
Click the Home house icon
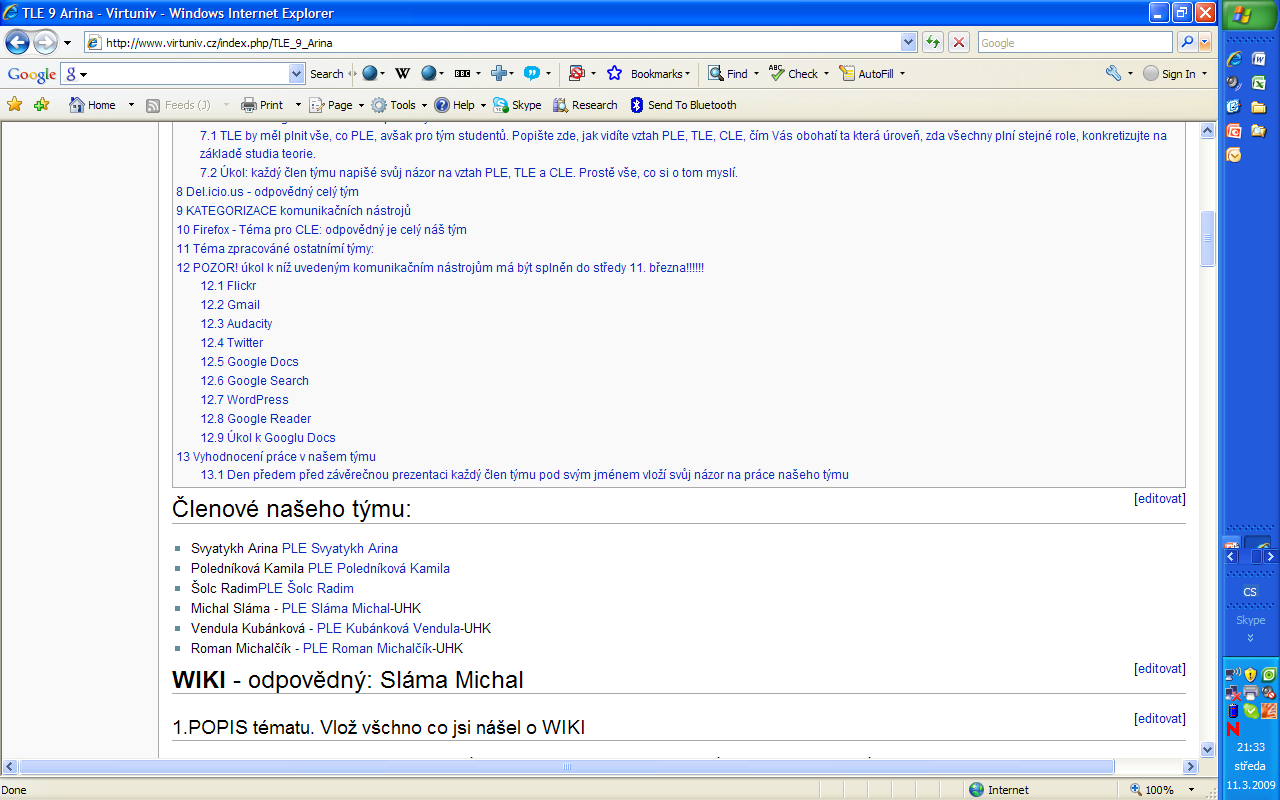point(76,105)
